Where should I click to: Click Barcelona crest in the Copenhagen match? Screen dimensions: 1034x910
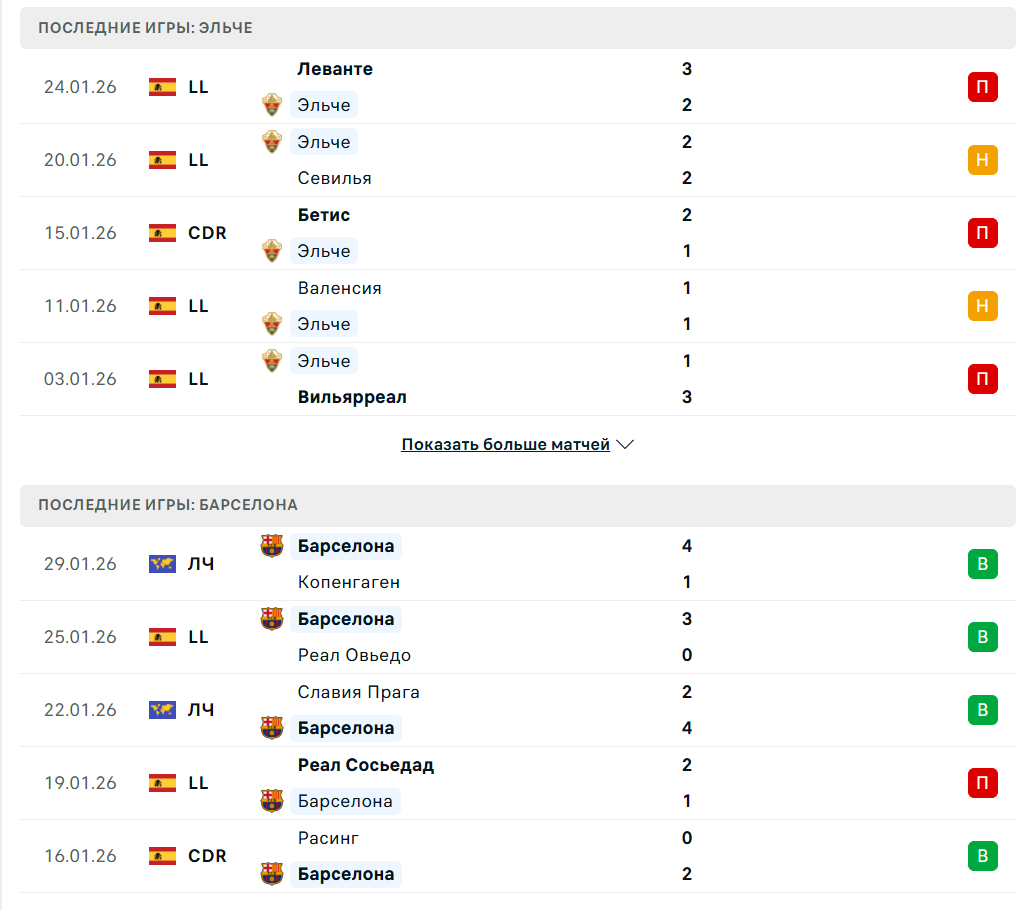[272, 546]
